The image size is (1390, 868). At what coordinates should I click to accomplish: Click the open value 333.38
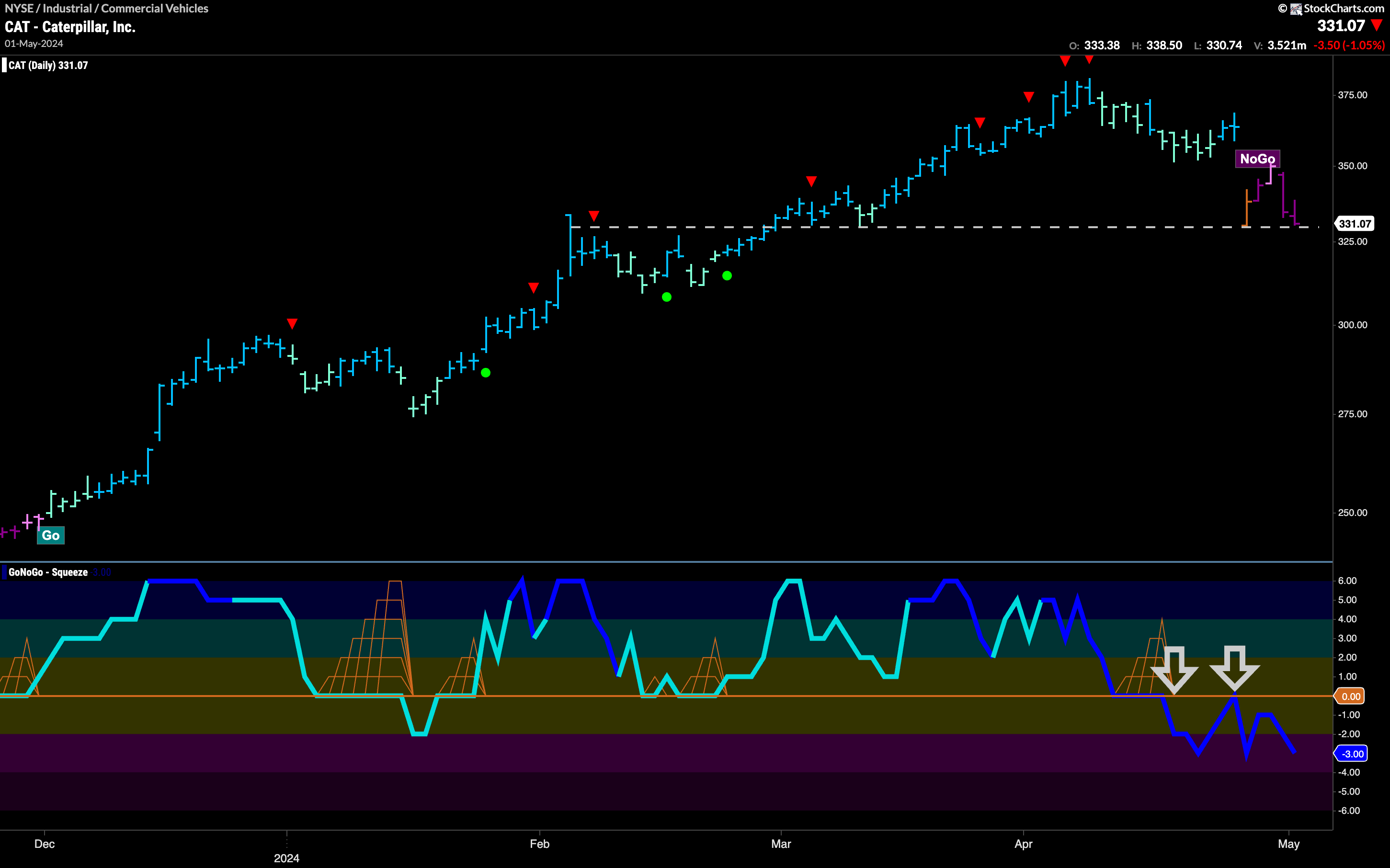point(1102,46)
